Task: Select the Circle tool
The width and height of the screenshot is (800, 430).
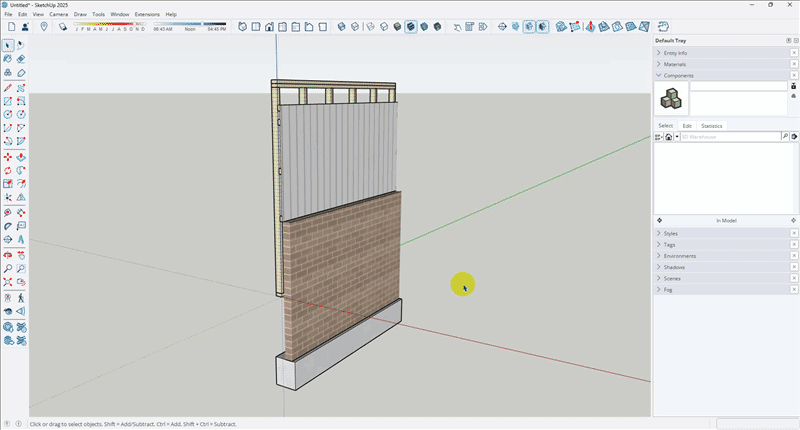Action: pos(8,115)
